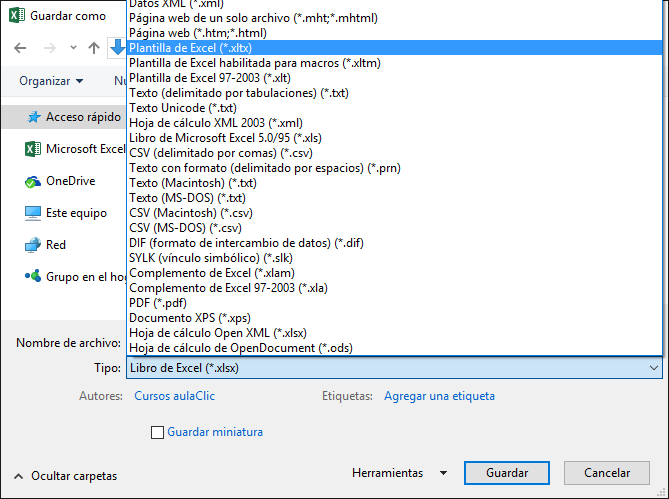The image size is (669, 499).
Task: Click the Acceso rápido star icon
Action: click(x=32, y=117)
